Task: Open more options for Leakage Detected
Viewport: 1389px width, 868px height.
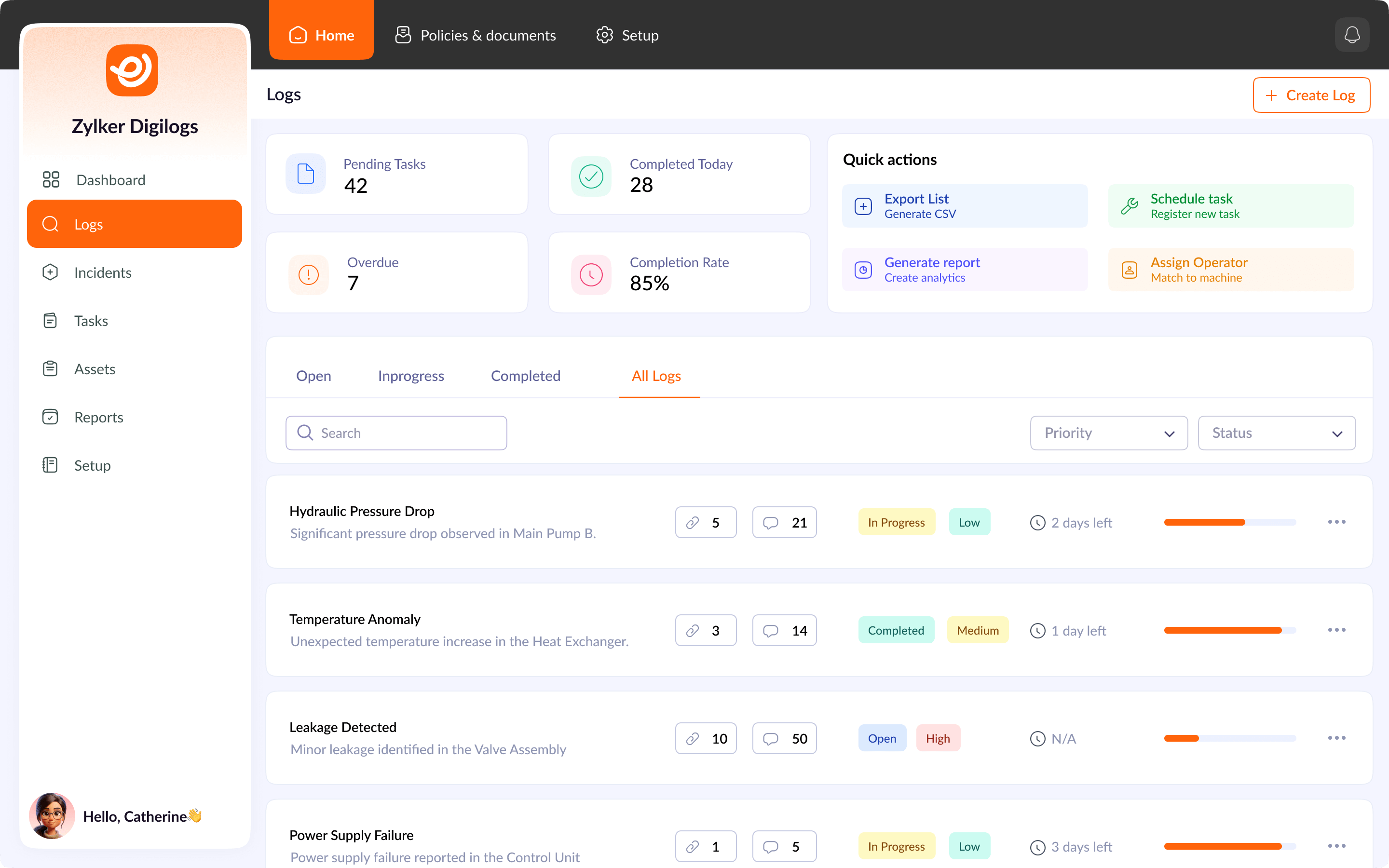Action: (x=1336, y=738)
